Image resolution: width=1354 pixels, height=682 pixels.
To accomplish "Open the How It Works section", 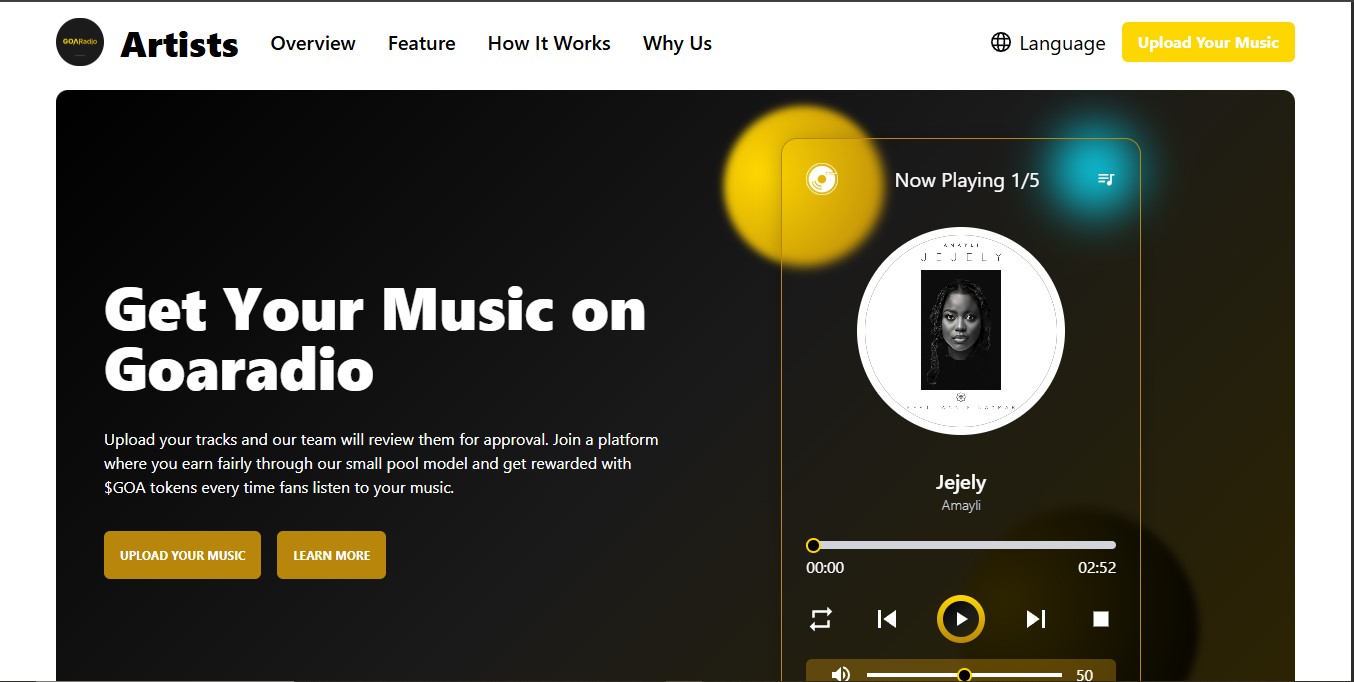I will [548, 43].
